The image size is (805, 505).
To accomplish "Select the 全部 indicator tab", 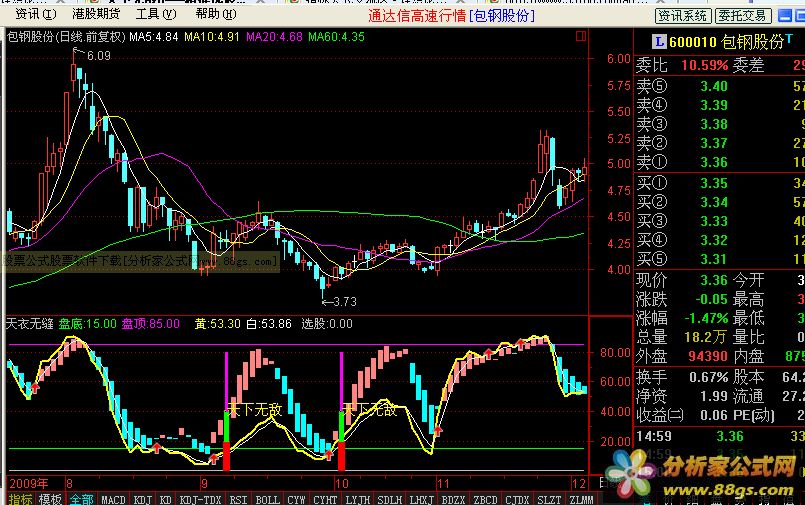I will coord(81,499).
